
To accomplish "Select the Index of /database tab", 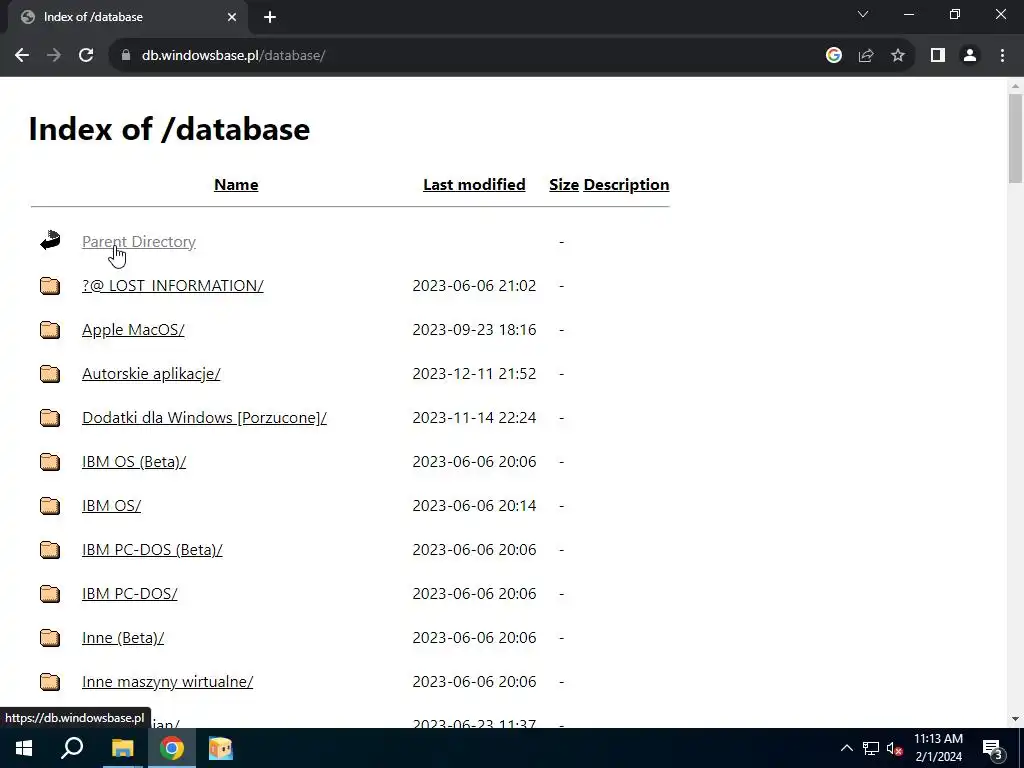I will tap(127, 17).
